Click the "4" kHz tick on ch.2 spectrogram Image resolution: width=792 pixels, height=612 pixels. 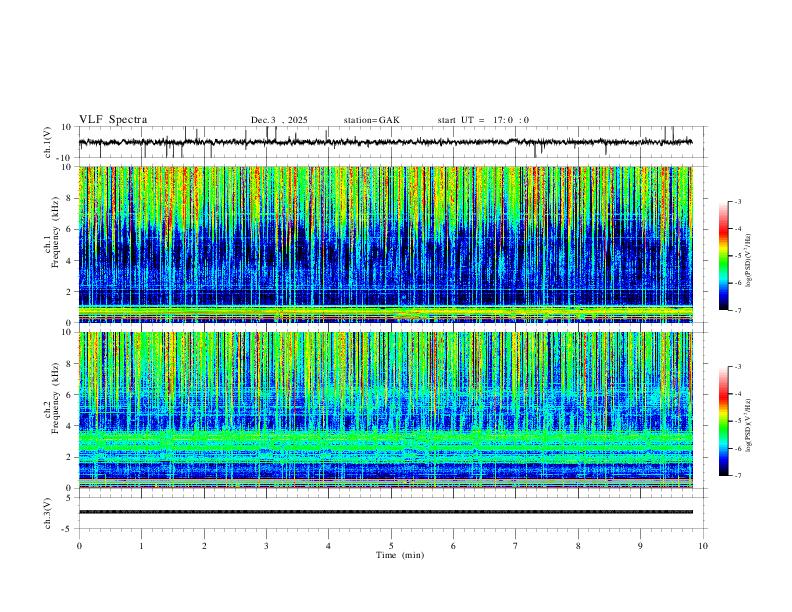click(x=70, y=426)
